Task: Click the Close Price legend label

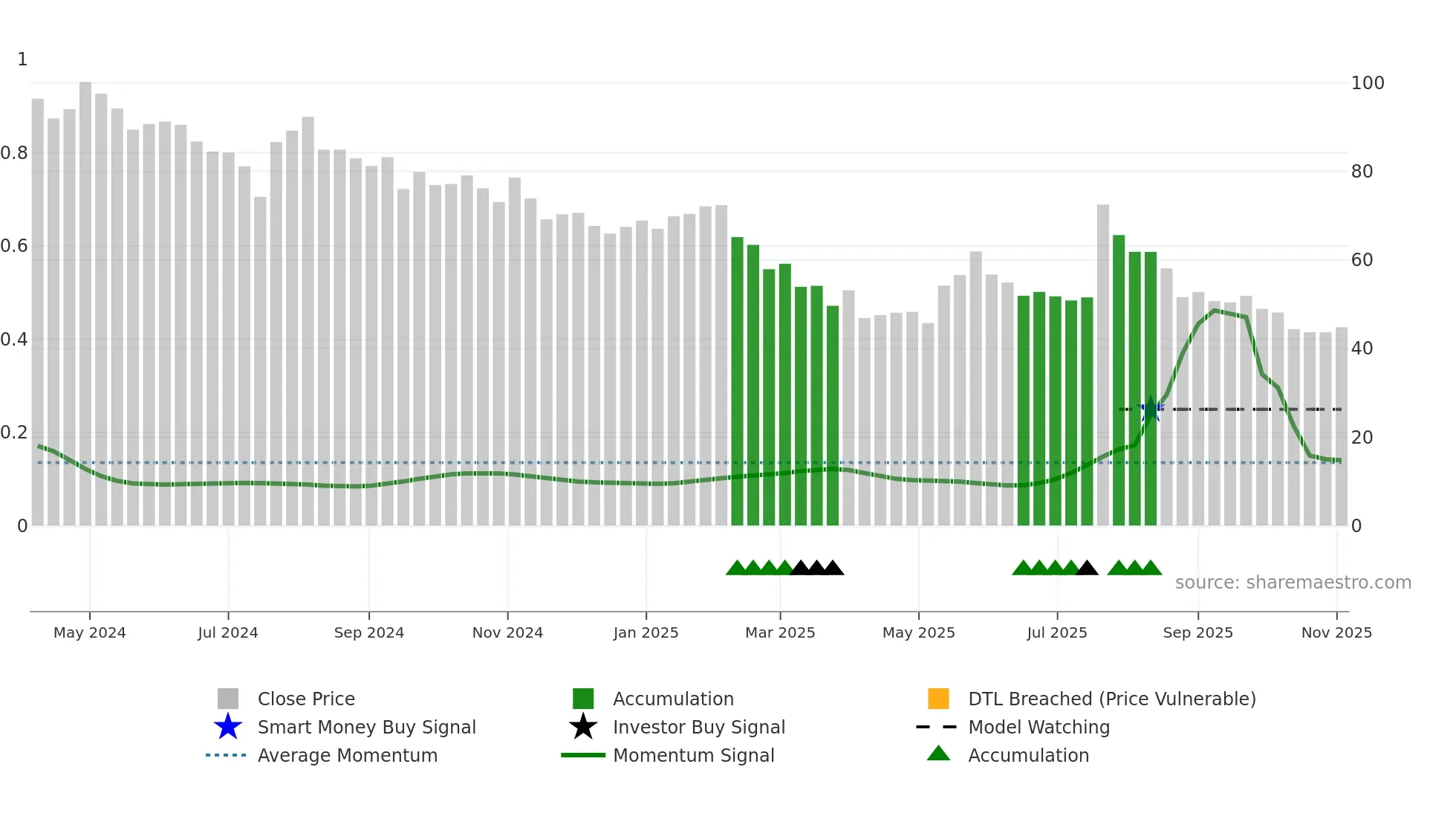Action: click(x=306, y=699)
